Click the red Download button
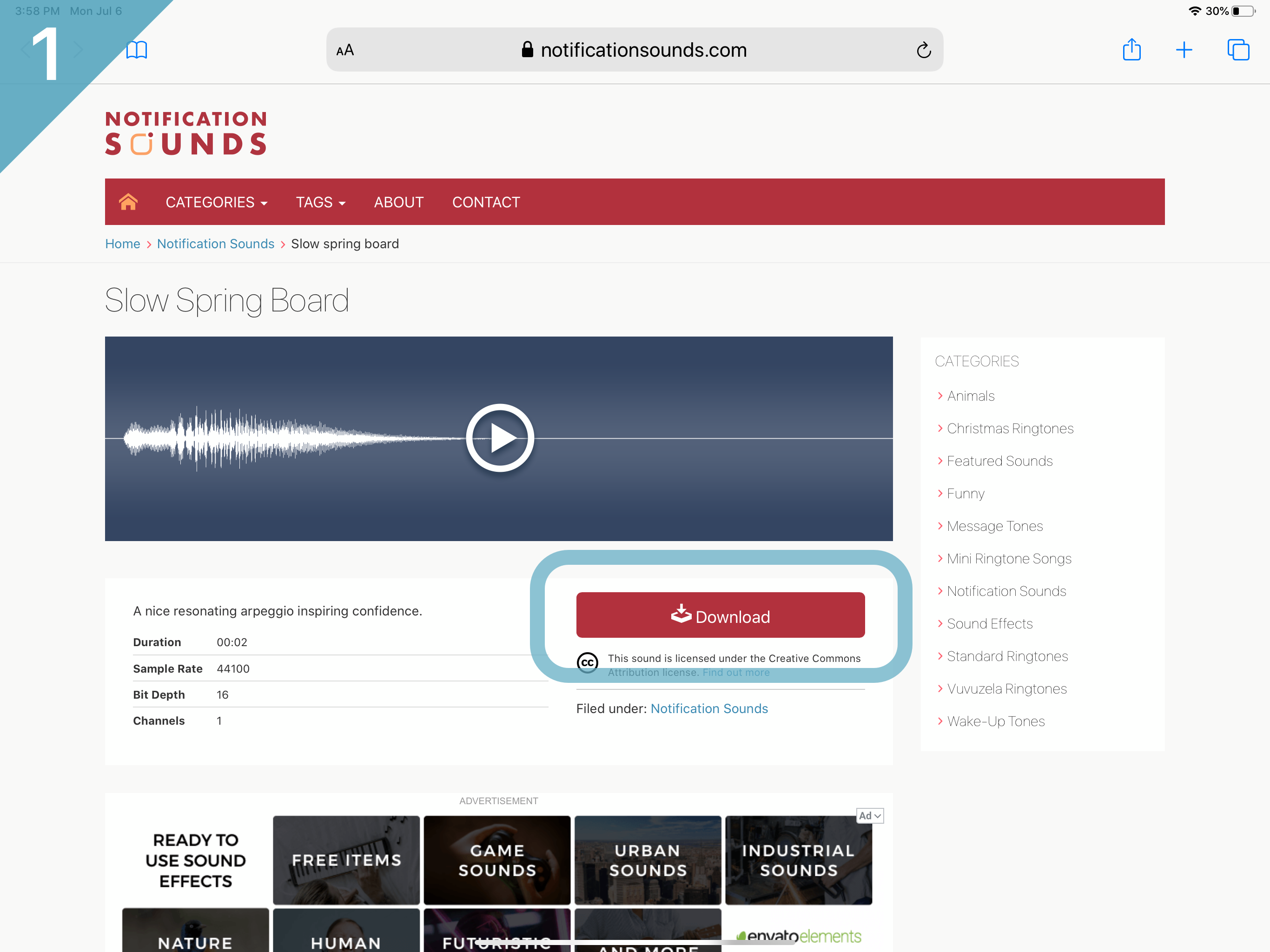The width and height of the screenshot is (1270, 952). [x=720, y=615]
